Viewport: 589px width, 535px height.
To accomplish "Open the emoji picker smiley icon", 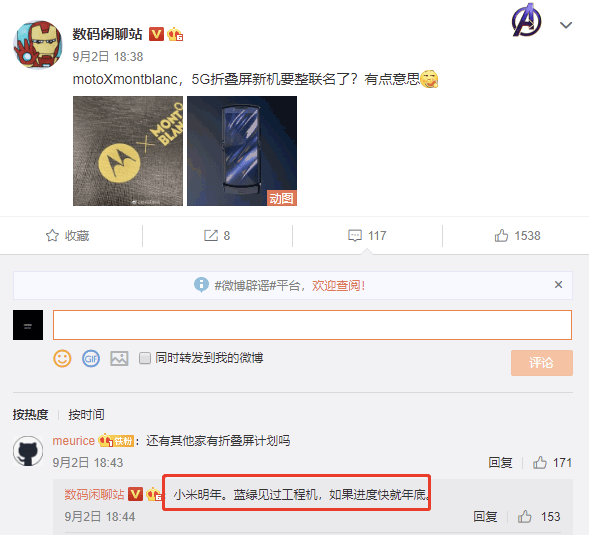I will pyautogui.click(x=62, y=358).
